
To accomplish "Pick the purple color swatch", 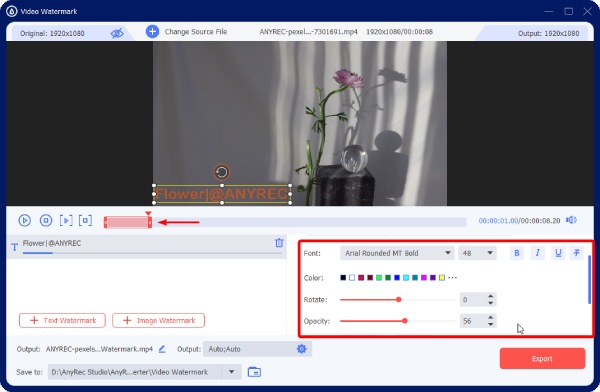I will pyautogui.click(x=433, y=278).
